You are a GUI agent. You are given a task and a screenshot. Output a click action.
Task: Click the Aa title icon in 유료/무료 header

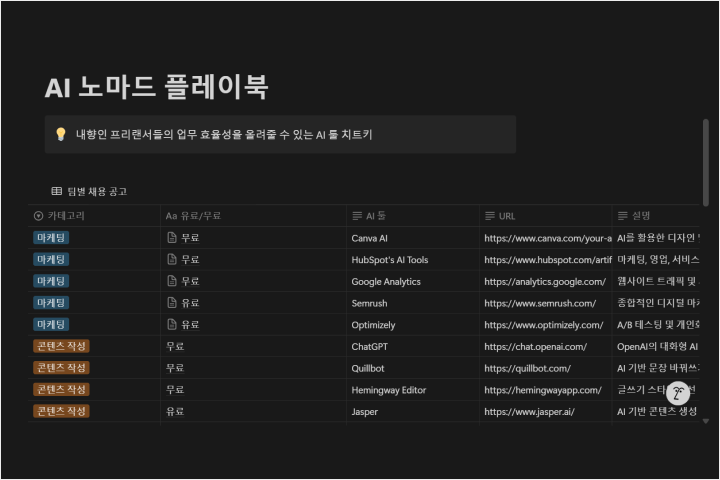click(171, 216)
